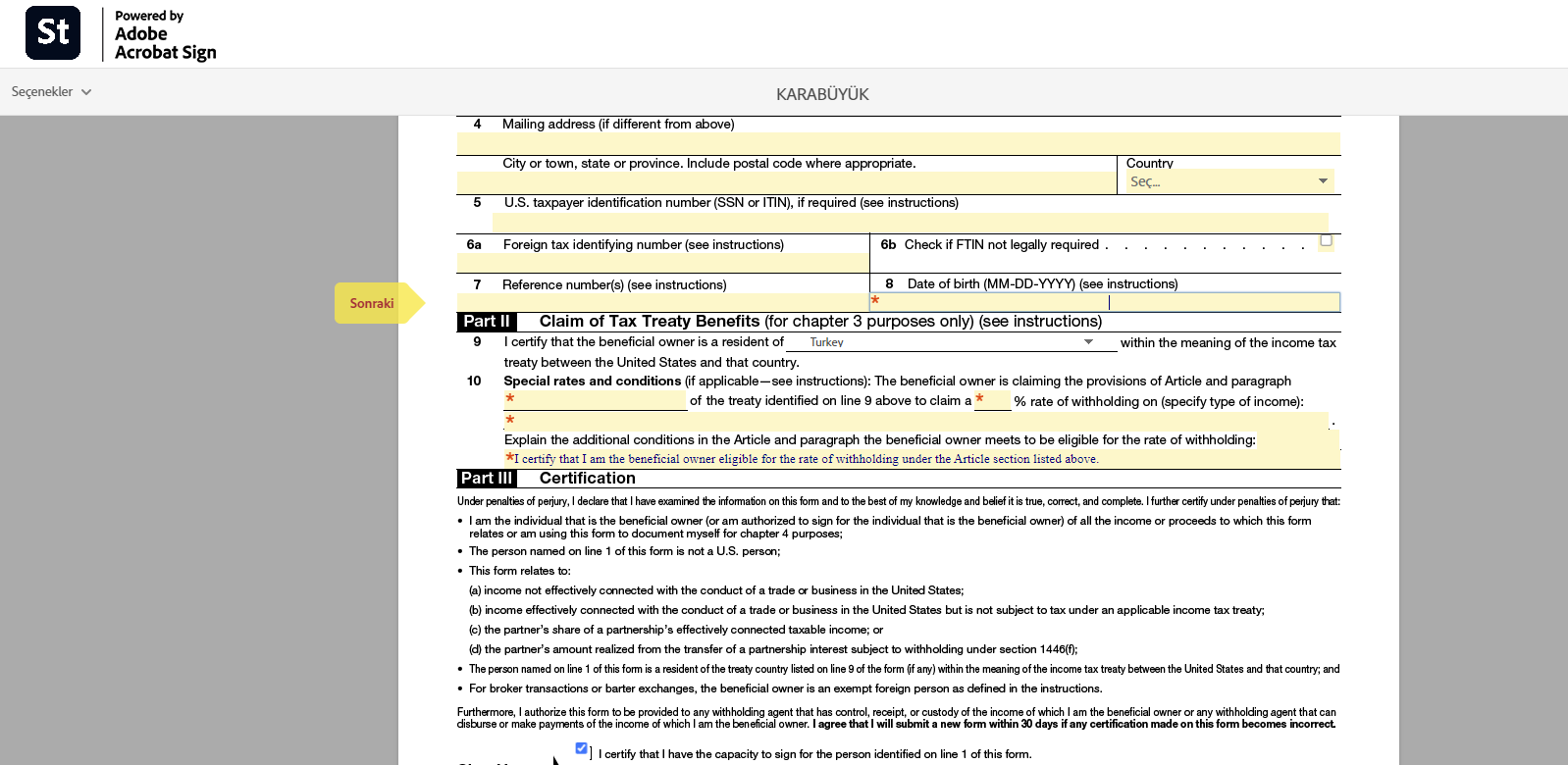The width and height of the screenshot is (1568, 765).
Task: Click the % rate of withholding field
Action: 992,400
